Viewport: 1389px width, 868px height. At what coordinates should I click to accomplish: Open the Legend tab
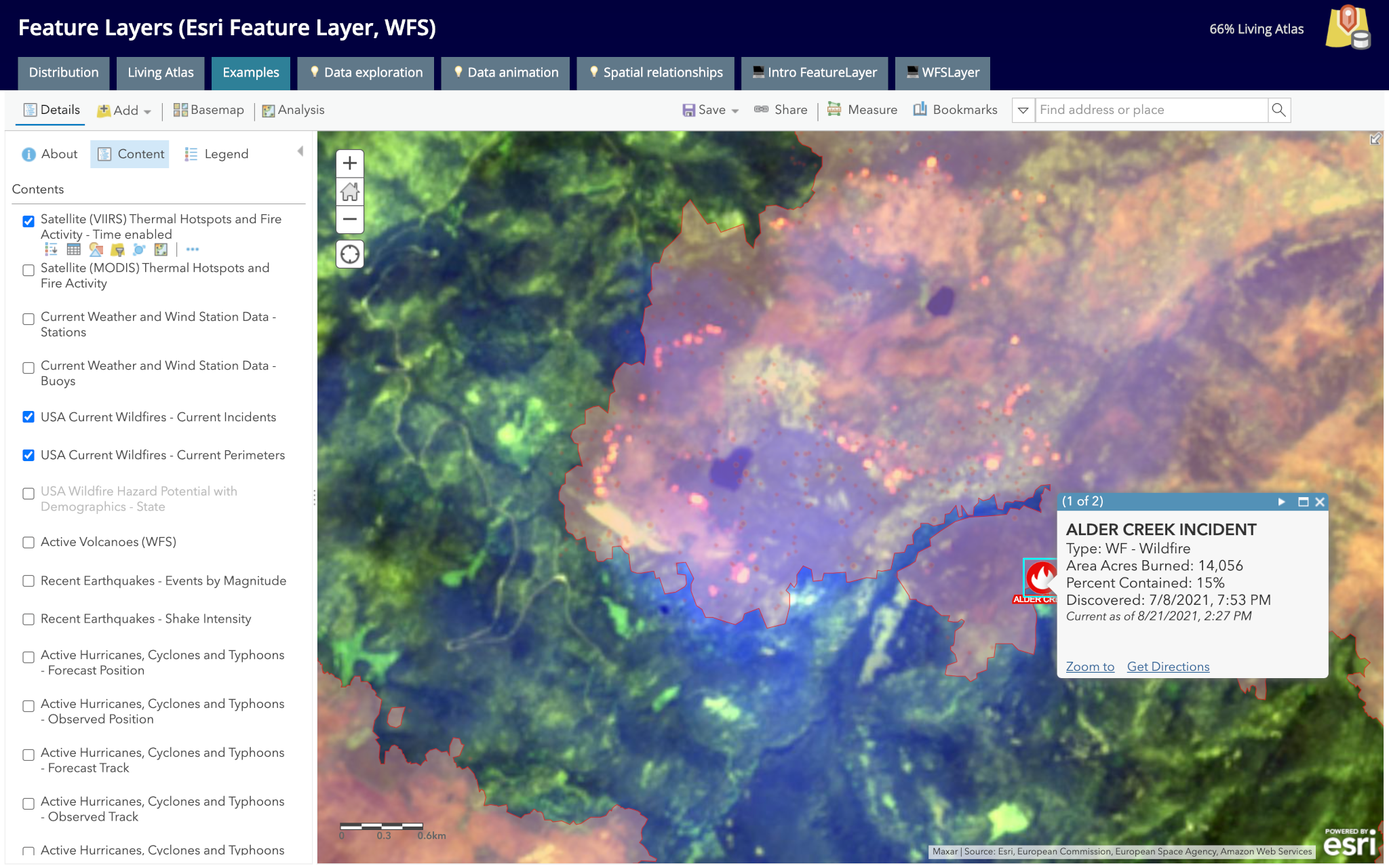point(217,154)
